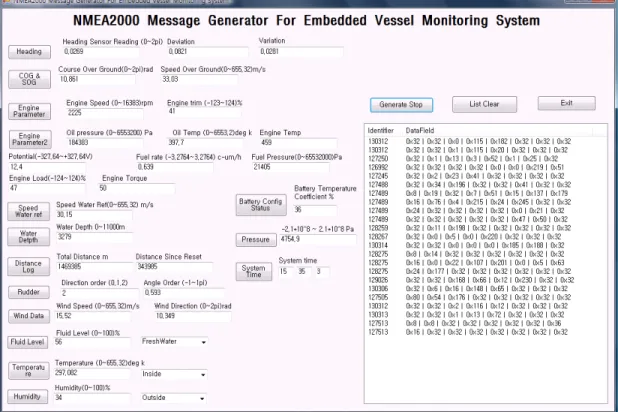Viewport: 618px width, 412px height.
Task: Click the Speed Water Ref value field
Action: click(x=94, y=215)
